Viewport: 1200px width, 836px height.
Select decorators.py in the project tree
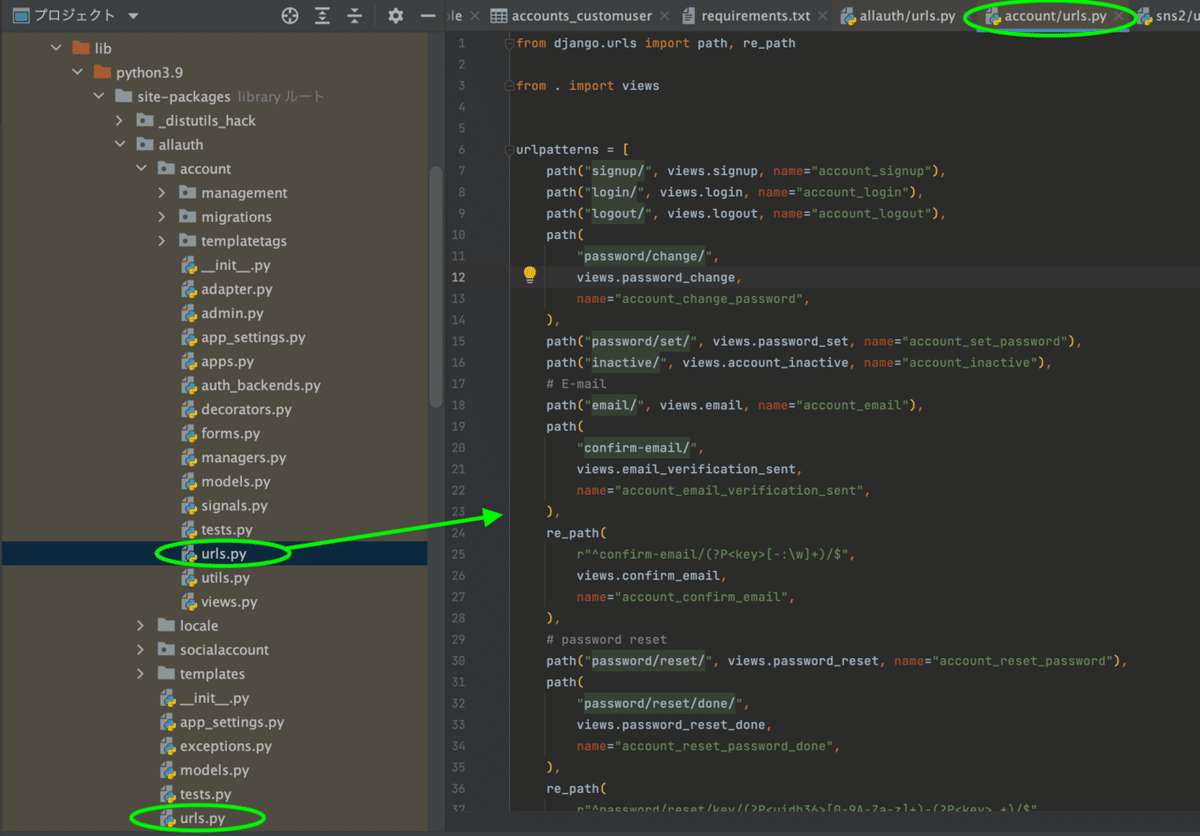click(214, 409)
